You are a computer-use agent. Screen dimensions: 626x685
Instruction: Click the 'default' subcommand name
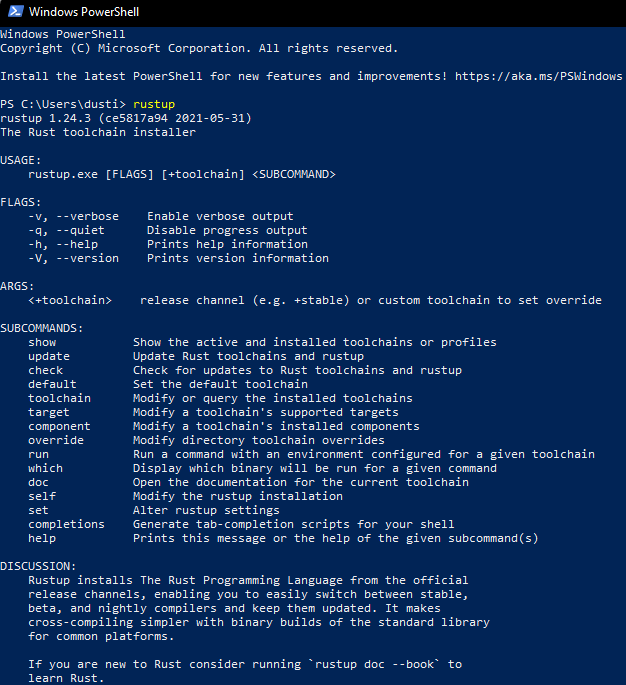(53, 384)
